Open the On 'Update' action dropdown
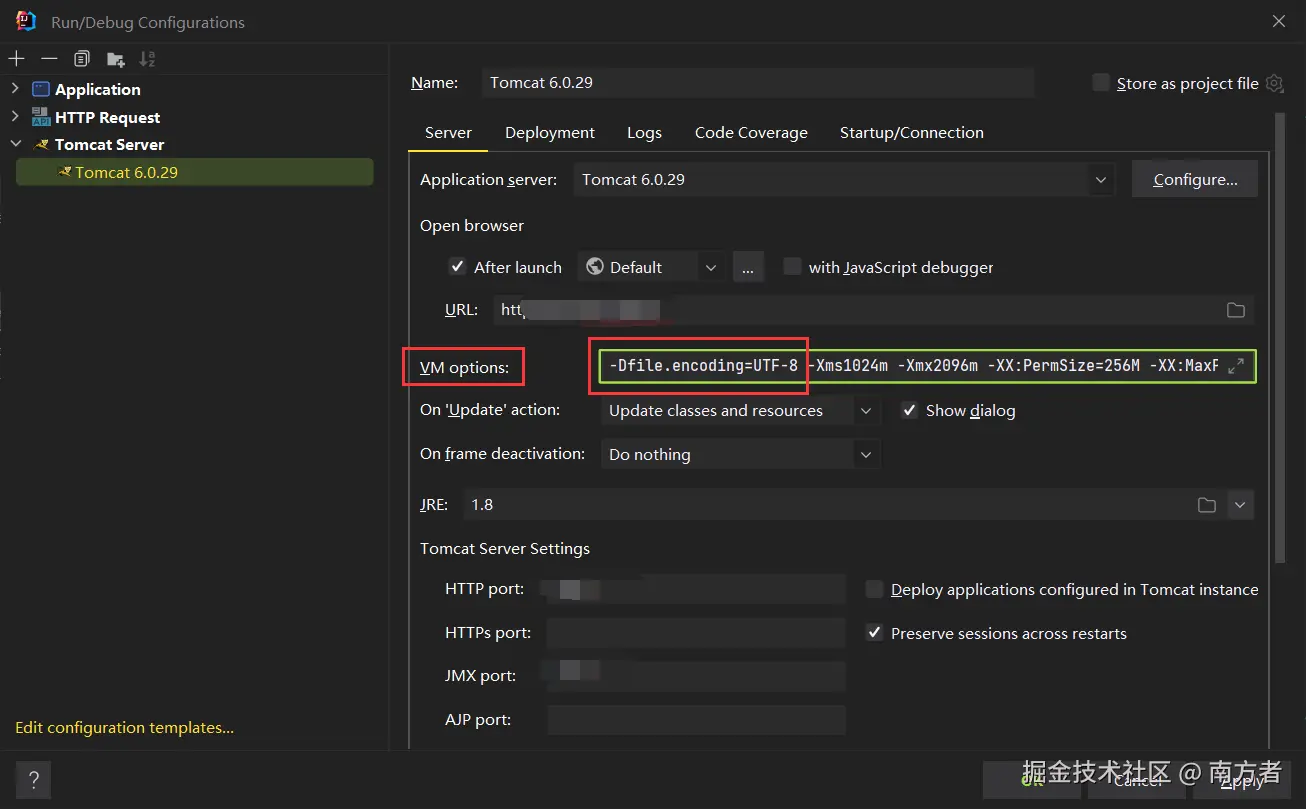 (866, 411)
